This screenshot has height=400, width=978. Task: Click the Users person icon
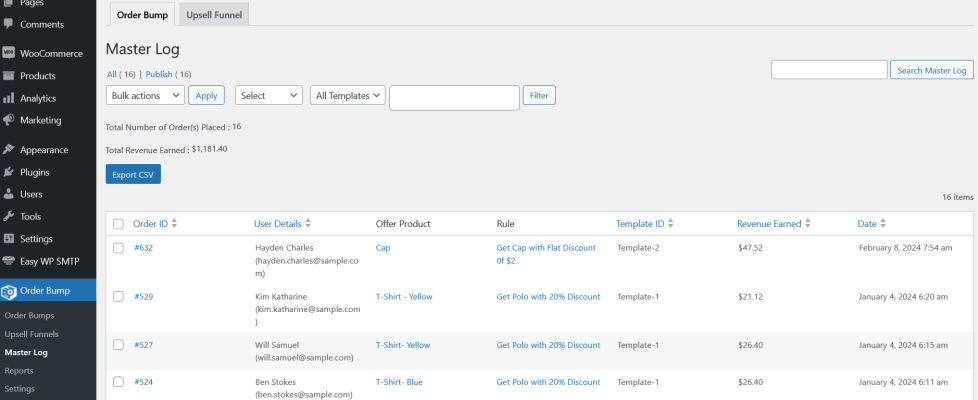[x=9, y=194]
